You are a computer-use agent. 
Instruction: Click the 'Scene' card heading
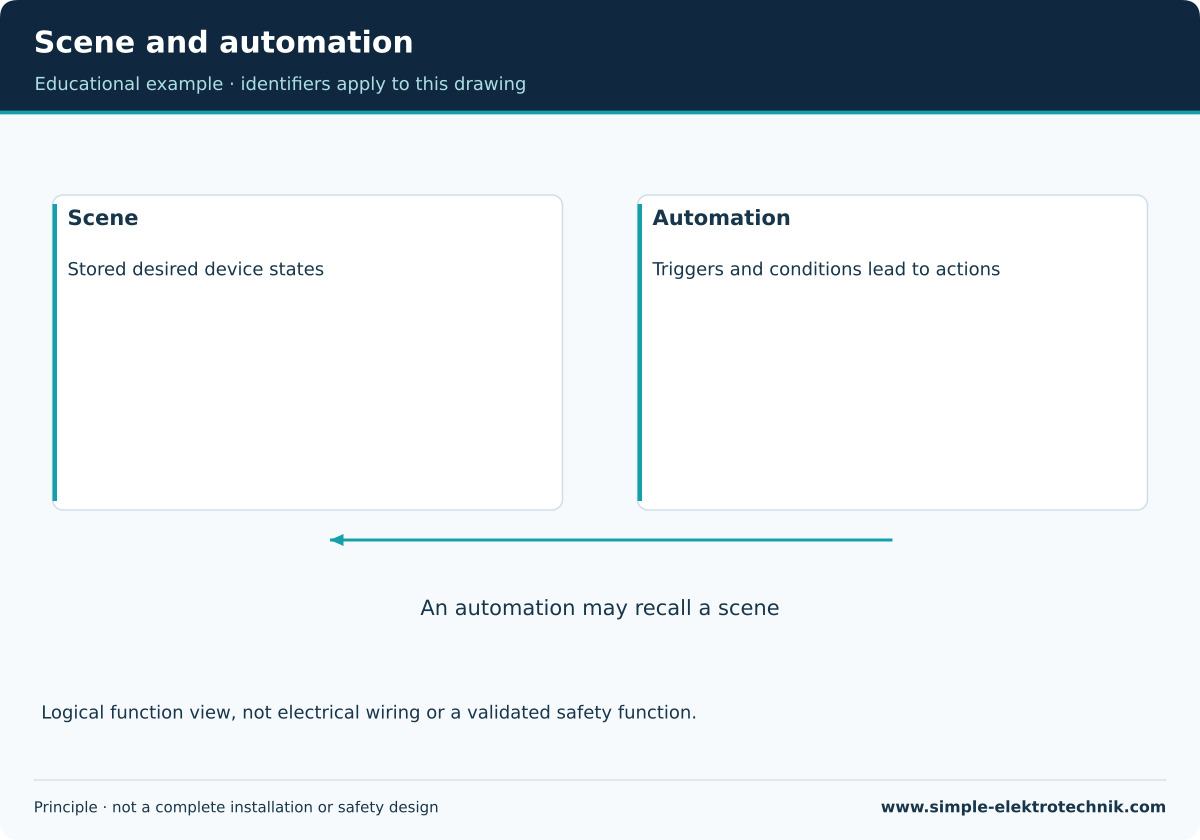pos(103,218)
